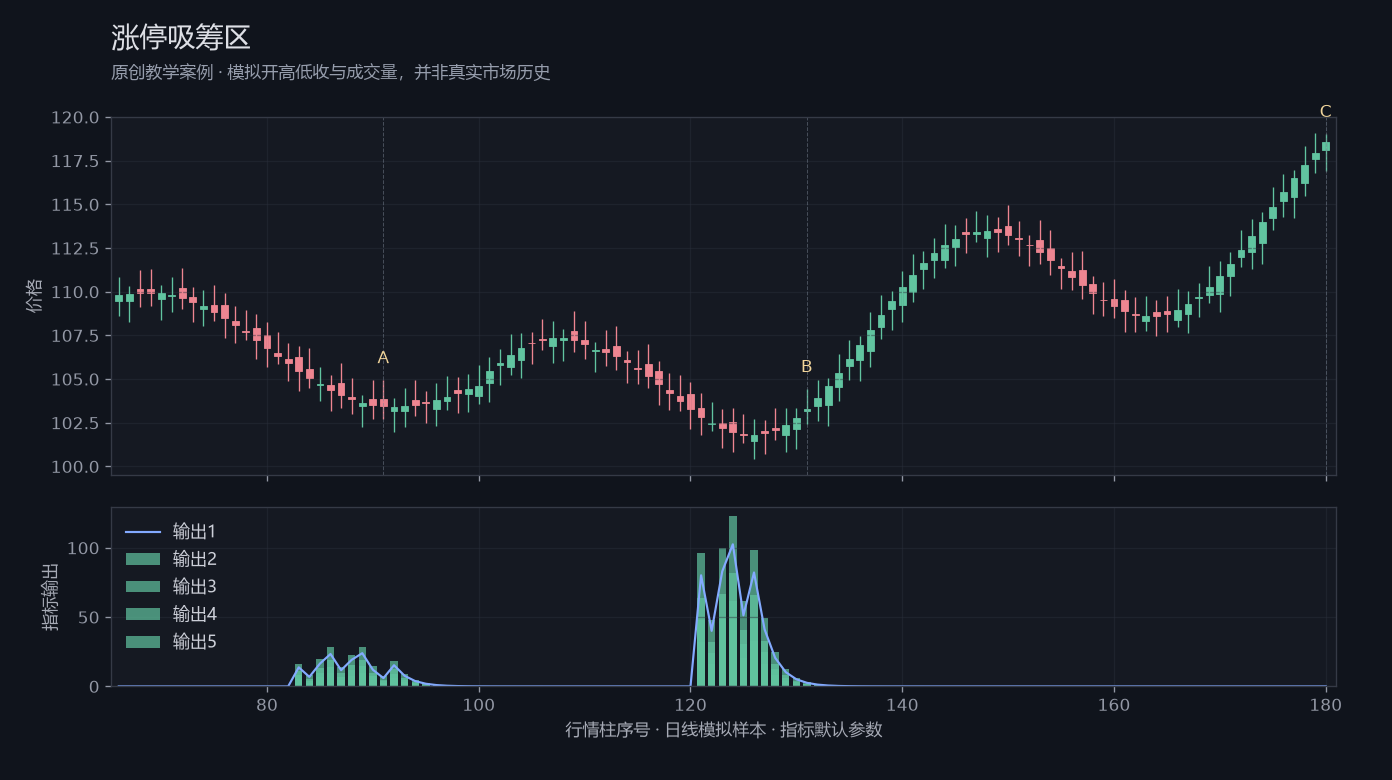Click the chart title 涨停吸筹区
Image resolution: width=1392 pixels, height=780 pixels.
181,38
